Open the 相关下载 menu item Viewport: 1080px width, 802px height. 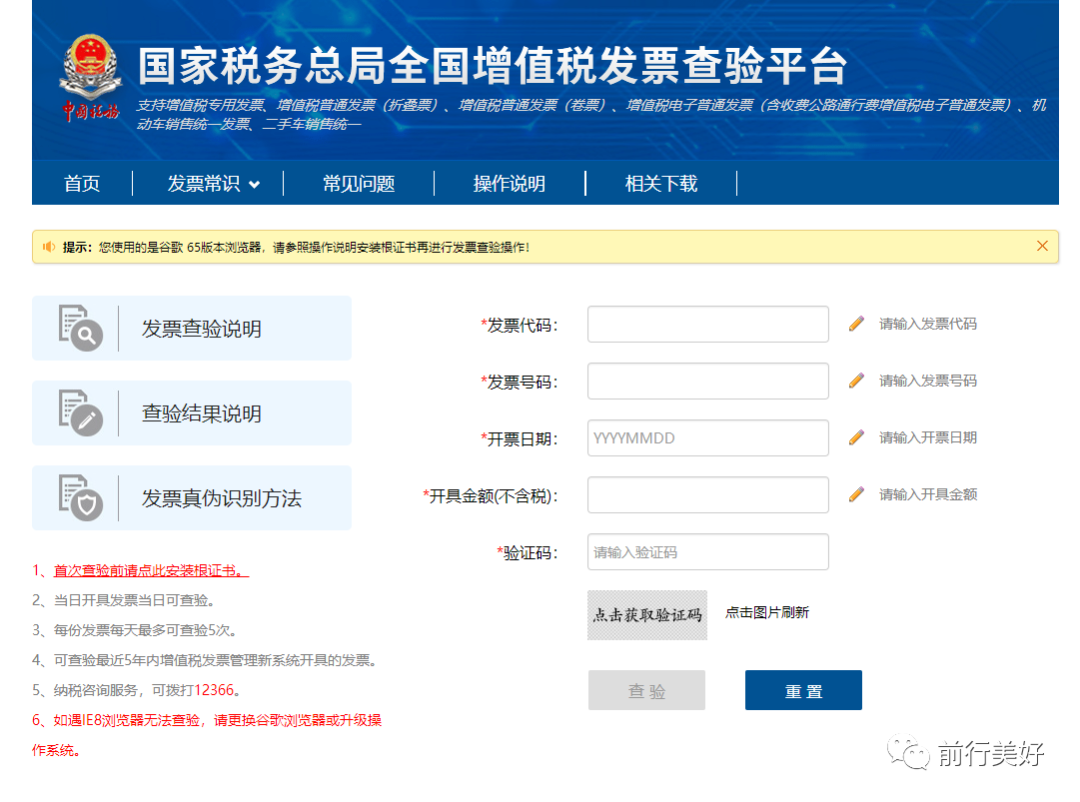(661, 183)
